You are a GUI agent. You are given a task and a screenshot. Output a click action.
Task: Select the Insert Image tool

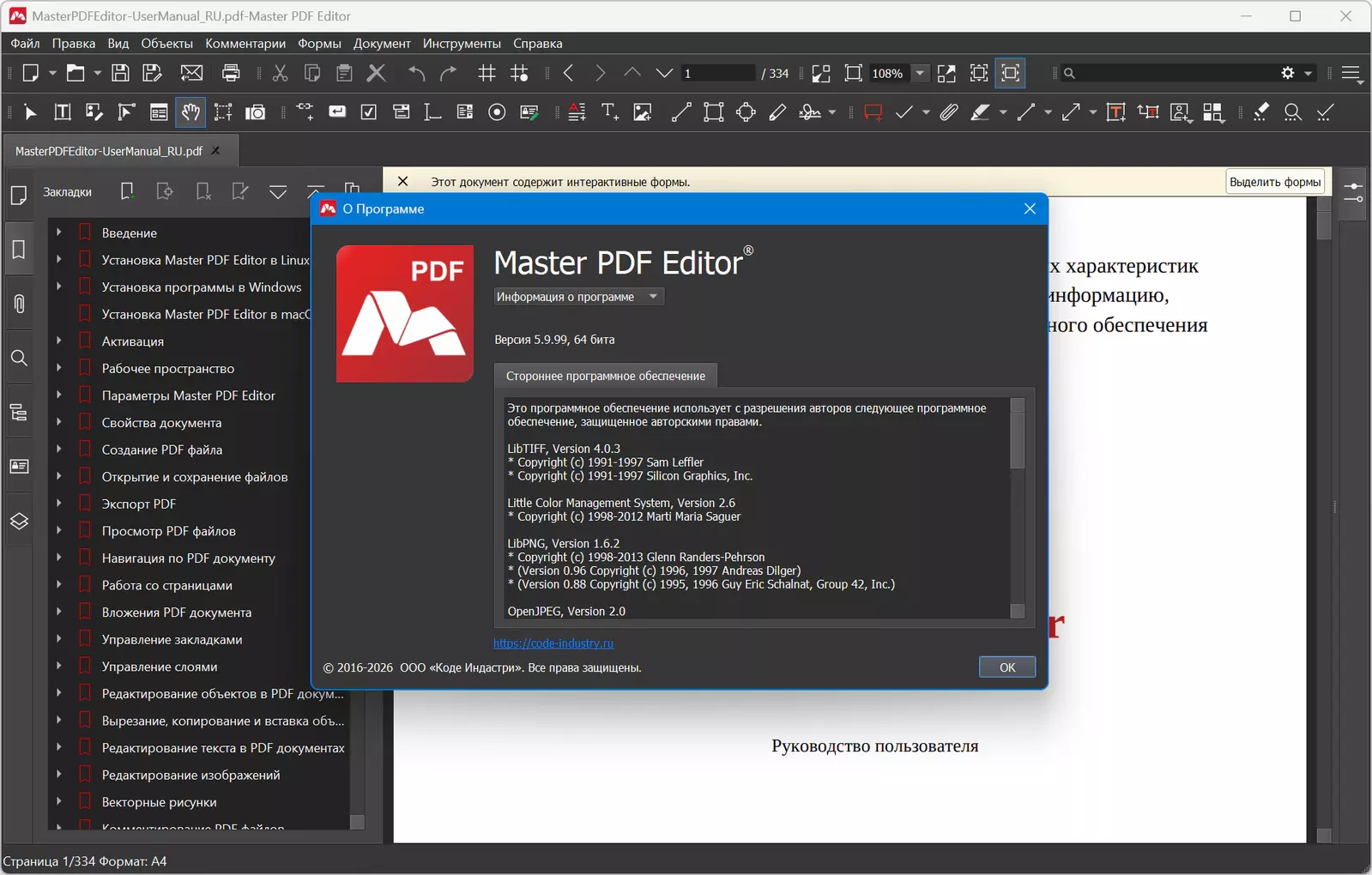pyautogui.click(x=642, y=112)
